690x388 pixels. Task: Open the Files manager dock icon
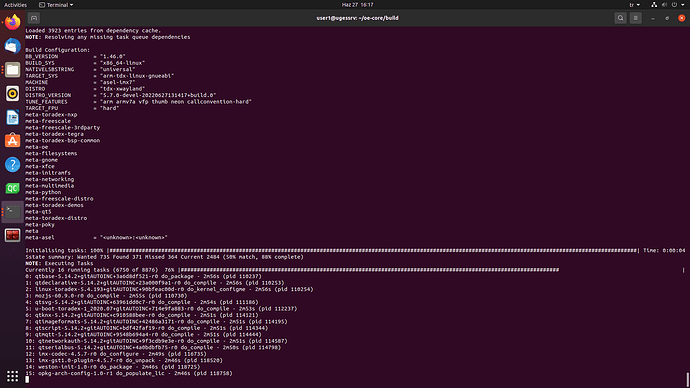coord(12,70)
